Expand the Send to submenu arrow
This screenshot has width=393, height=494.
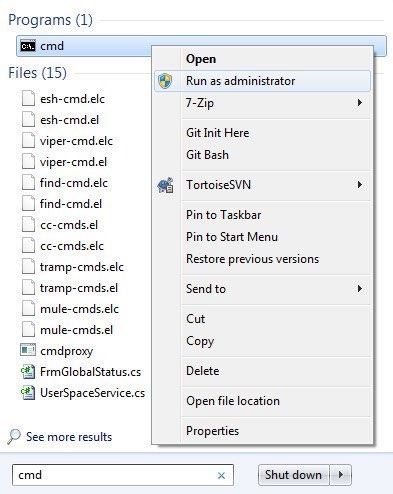360,289
